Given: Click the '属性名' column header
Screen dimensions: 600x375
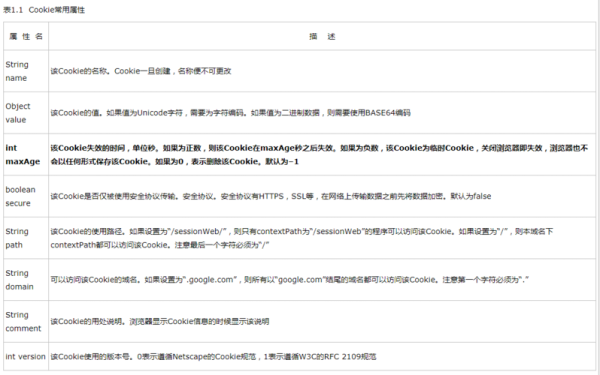Looking at the screenshot, I should pyautogui.click(x=26, y=36).
